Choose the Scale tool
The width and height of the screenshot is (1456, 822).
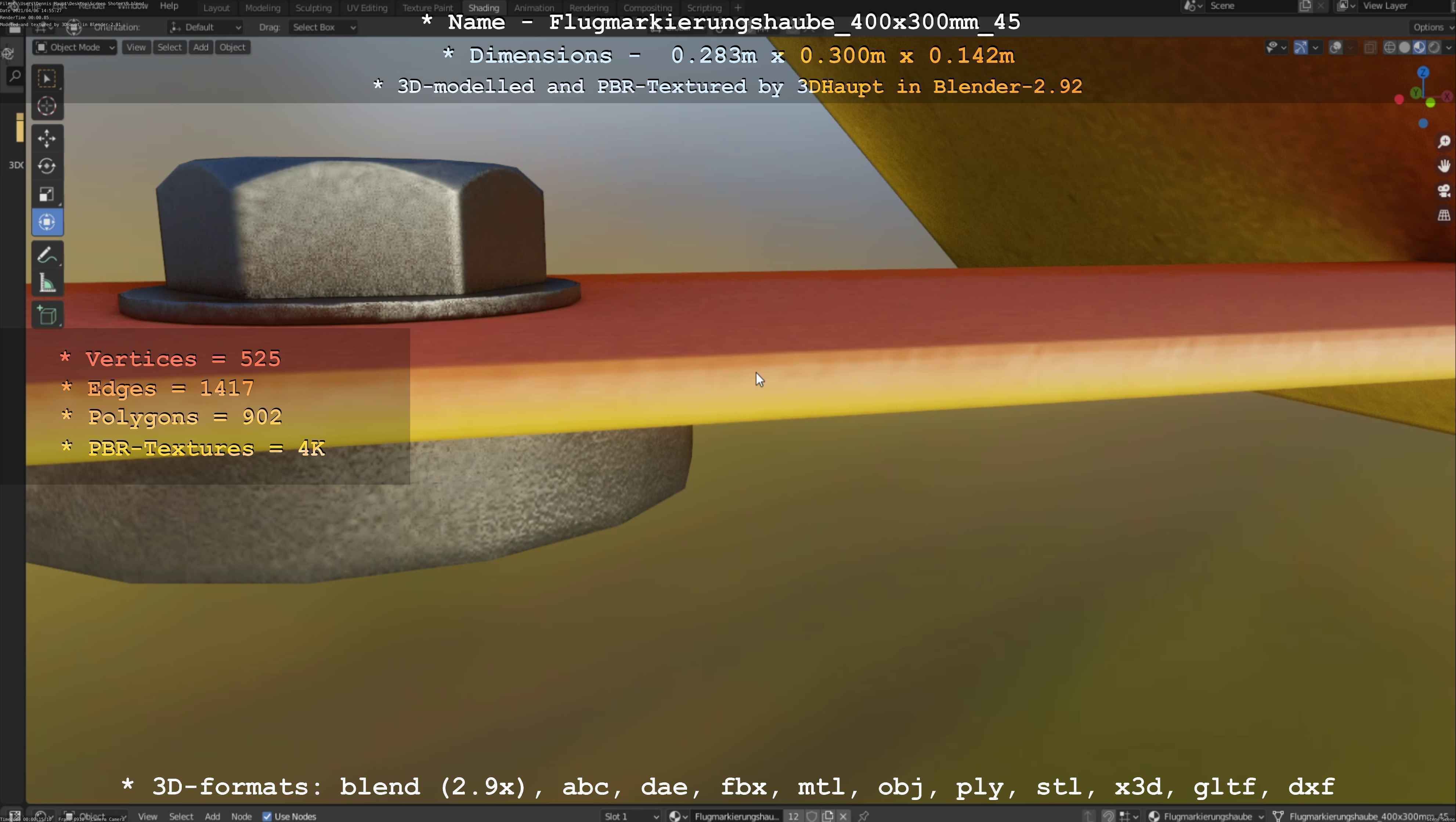(x=47, y=194)
